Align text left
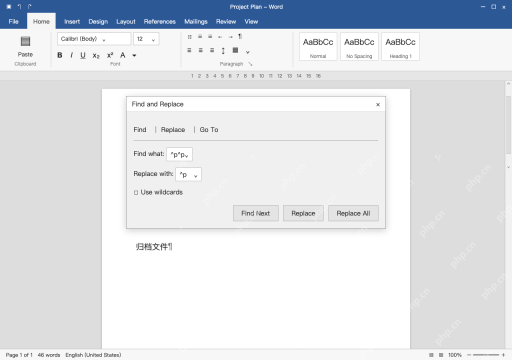The image size is (512, 360). pyautogui.click(x=189, y=50)
